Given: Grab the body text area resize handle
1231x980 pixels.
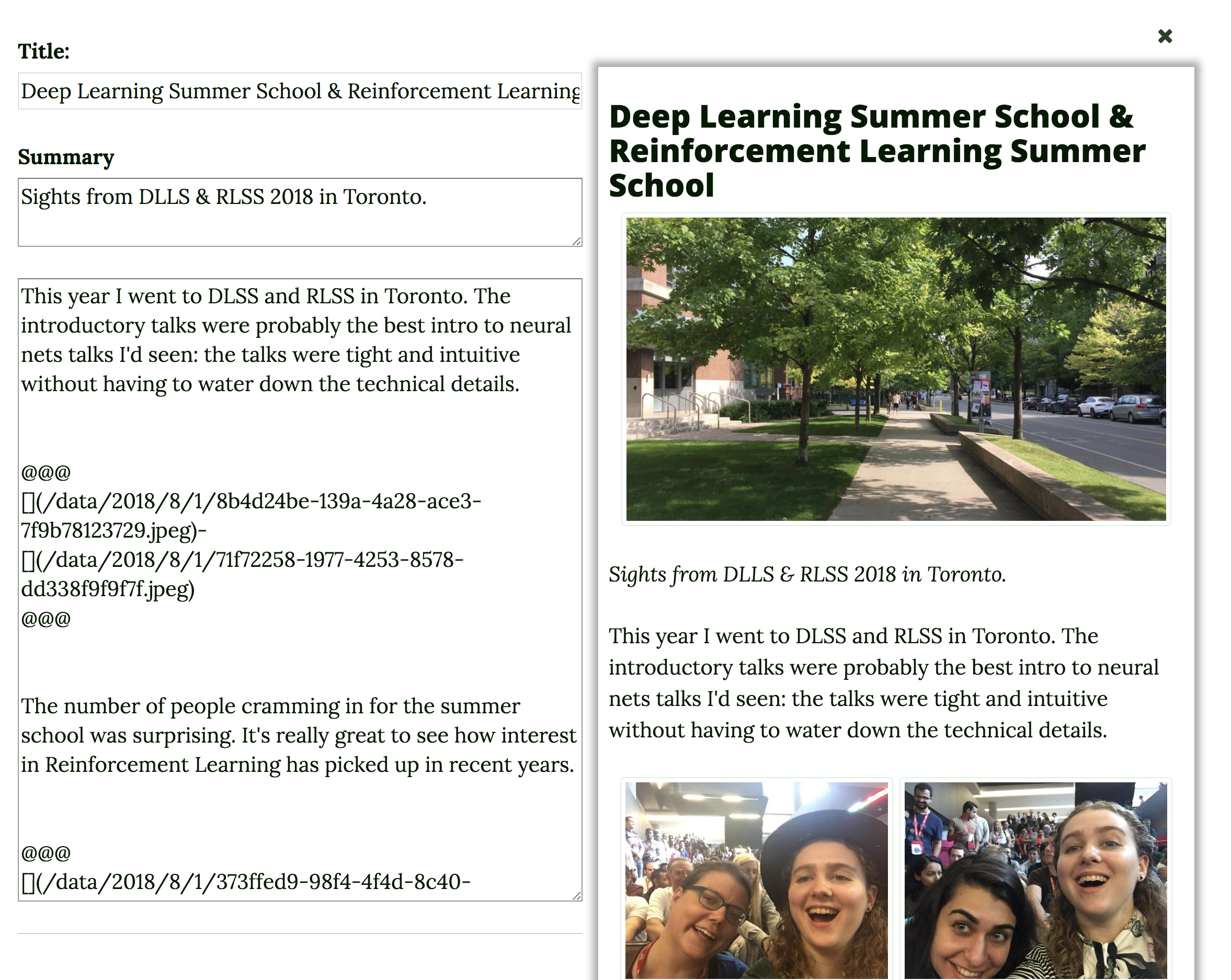Looking at the screenshot, I should click(x=577, y=896).
